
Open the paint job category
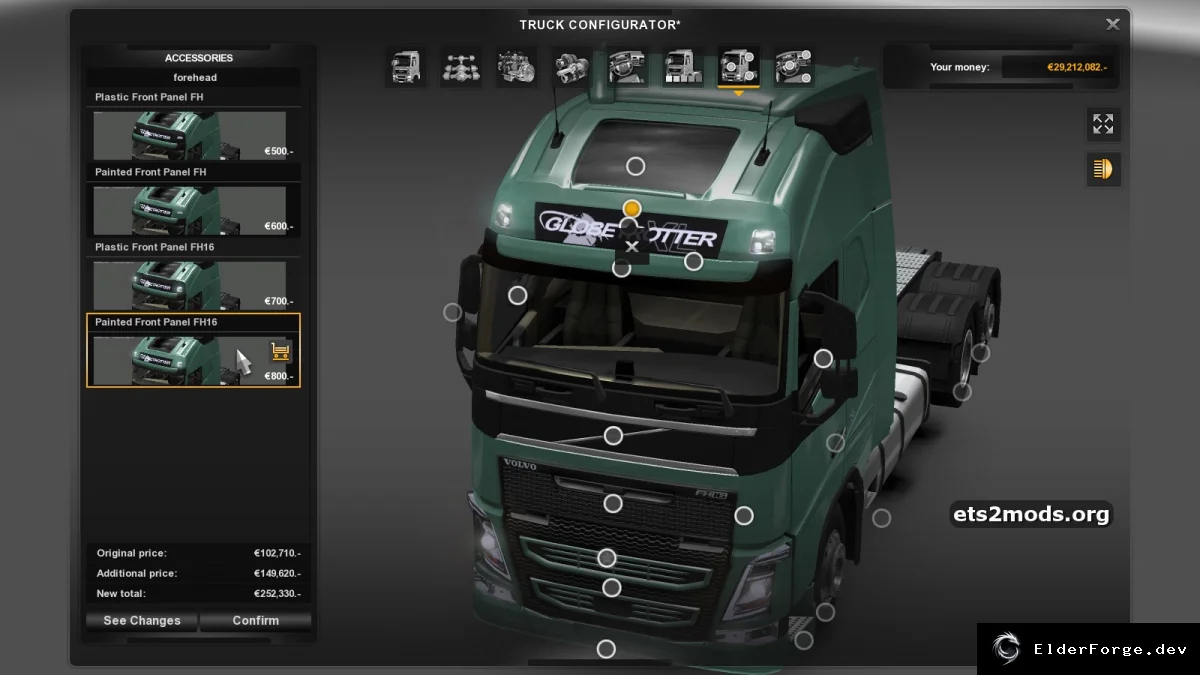click(683, 67)
